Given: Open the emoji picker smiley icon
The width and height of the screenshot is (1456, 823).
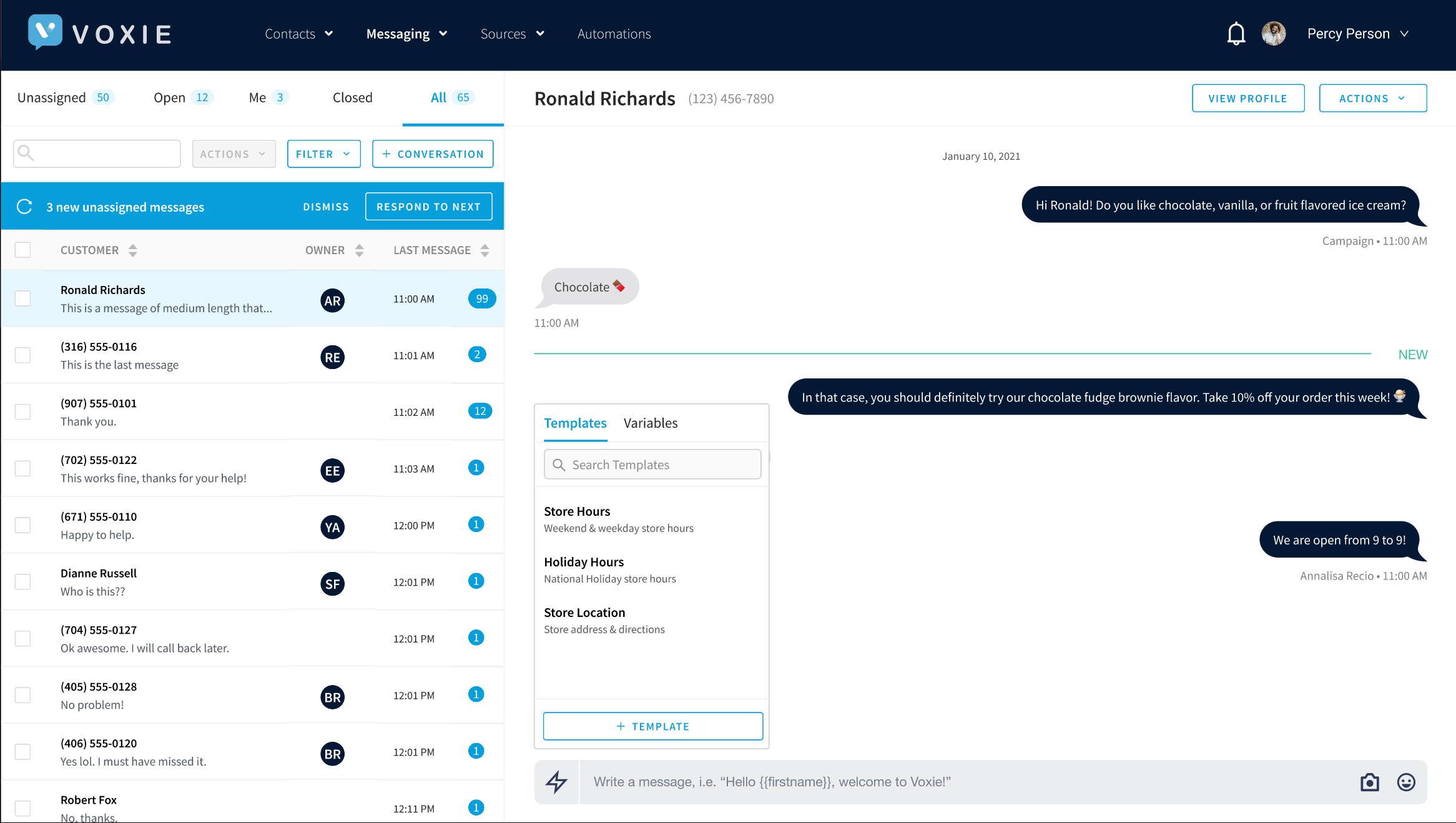Looking at the screenshot, I should pos(1405,782).
